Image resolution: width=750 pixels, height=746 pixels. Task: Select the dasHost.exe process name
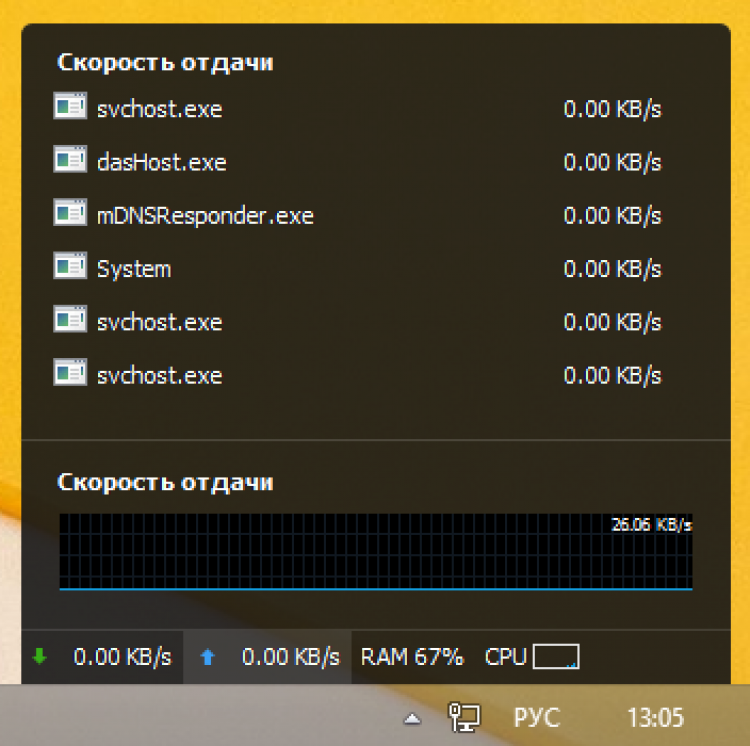point(162,162)
